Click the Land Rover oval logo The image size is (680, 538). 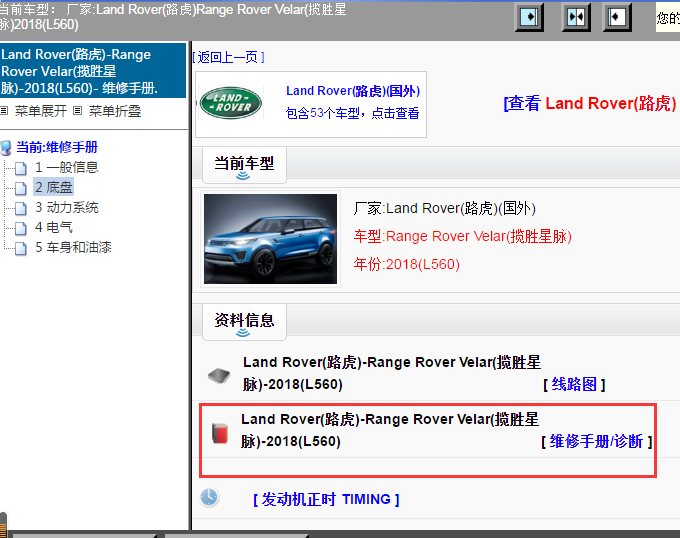pyautogui.click(x=231, y=103)
